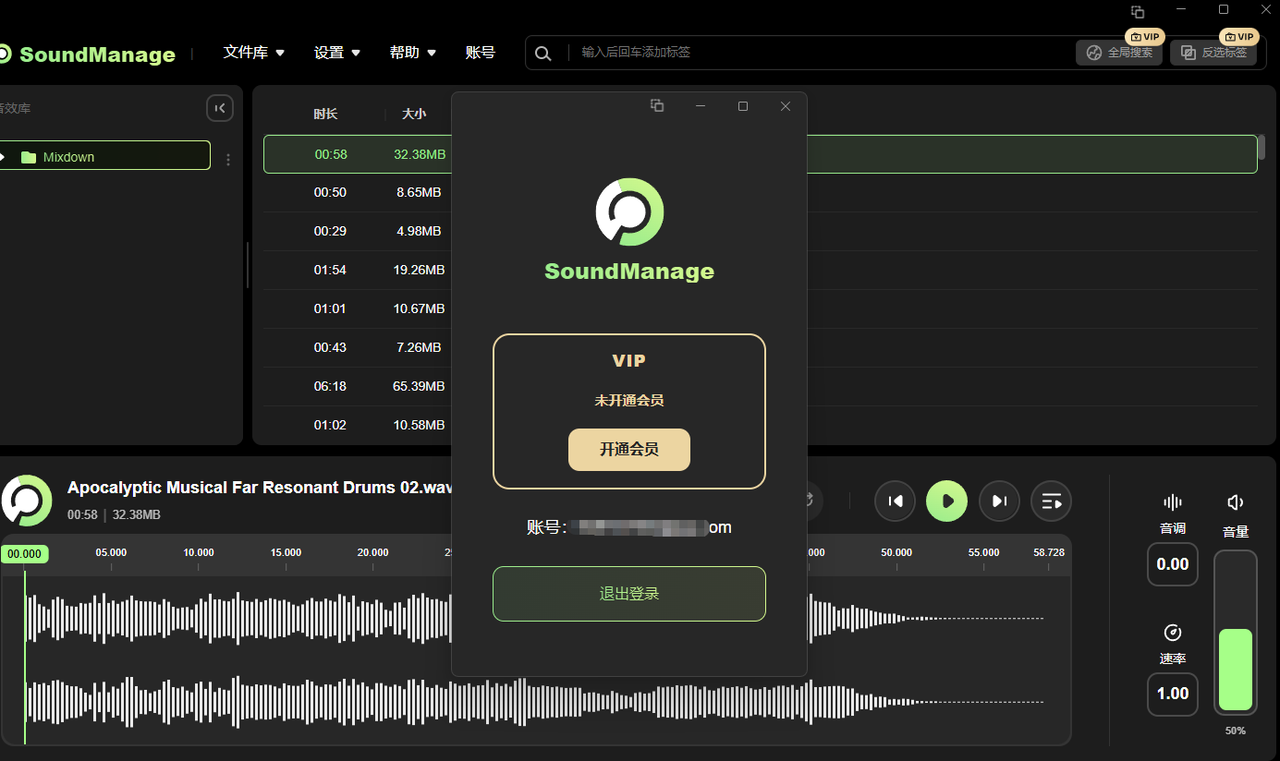The image size is (1280, 761).
Task: Click the 全局搜索 button
Action: (1119, 53)
